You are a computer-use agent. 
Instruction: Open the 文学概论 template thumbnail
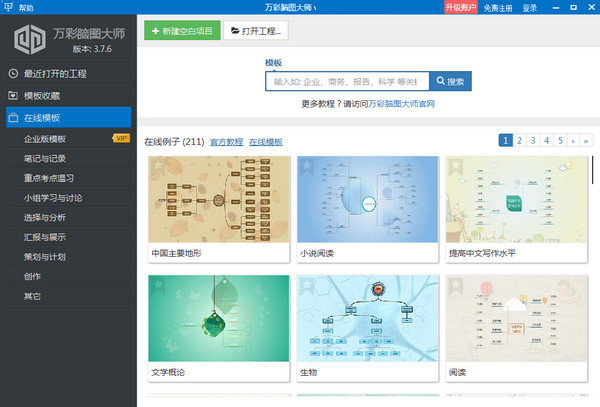[x=219, y=318]
